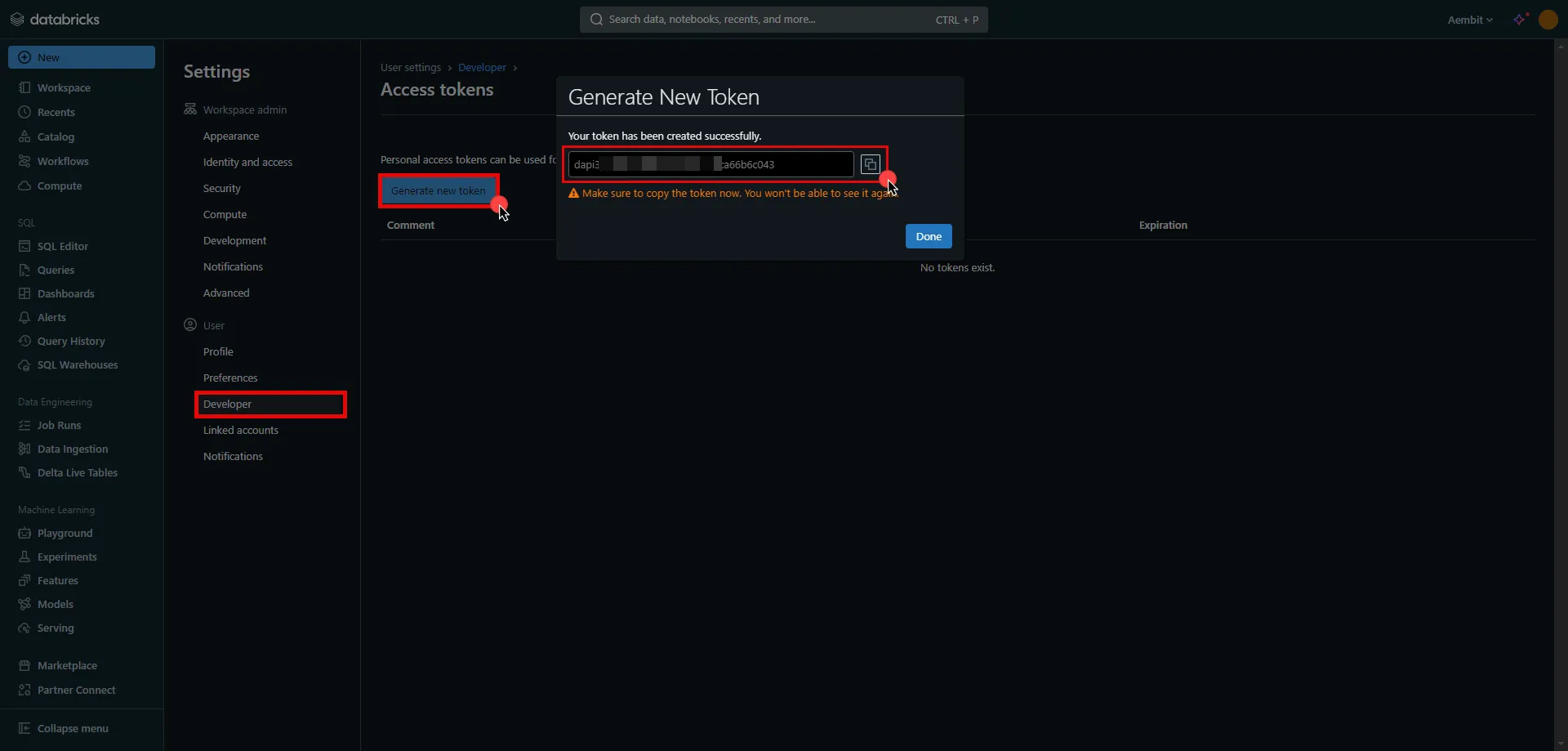Open Workspace from the sidebar
Viewport: 1568px width, 751px height.
pos(64,87)
